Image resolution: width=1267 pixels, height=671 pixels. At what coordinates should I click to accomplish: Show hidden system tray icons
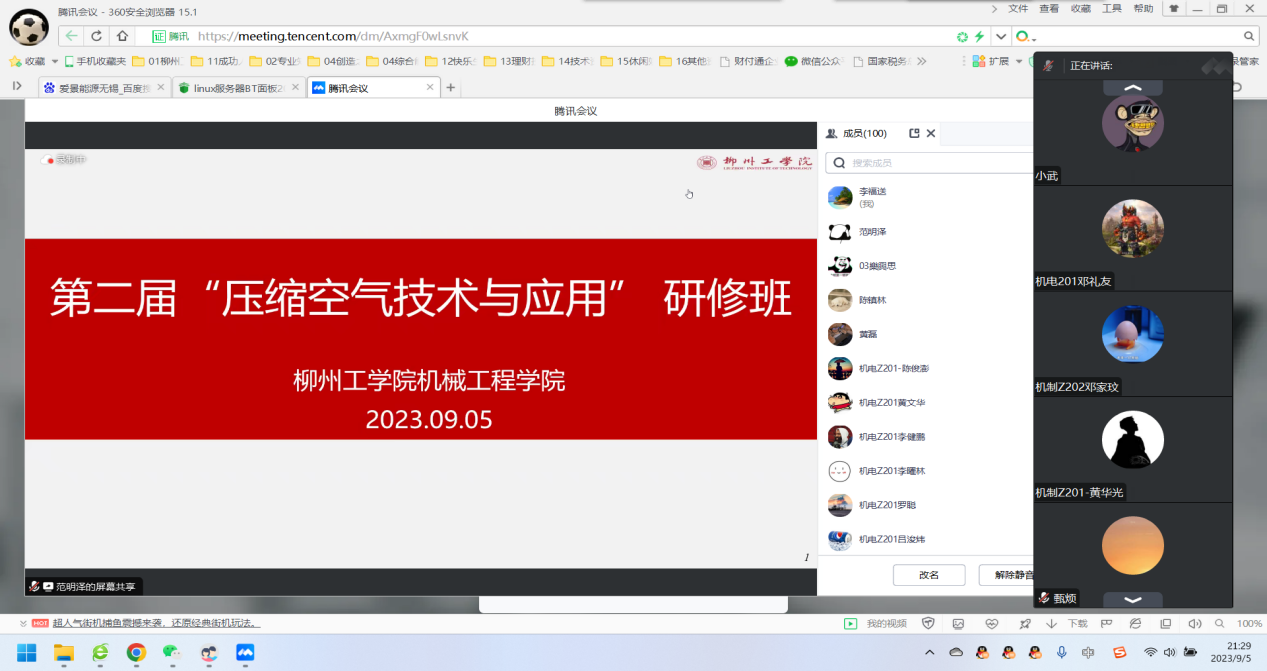(930, 653)
